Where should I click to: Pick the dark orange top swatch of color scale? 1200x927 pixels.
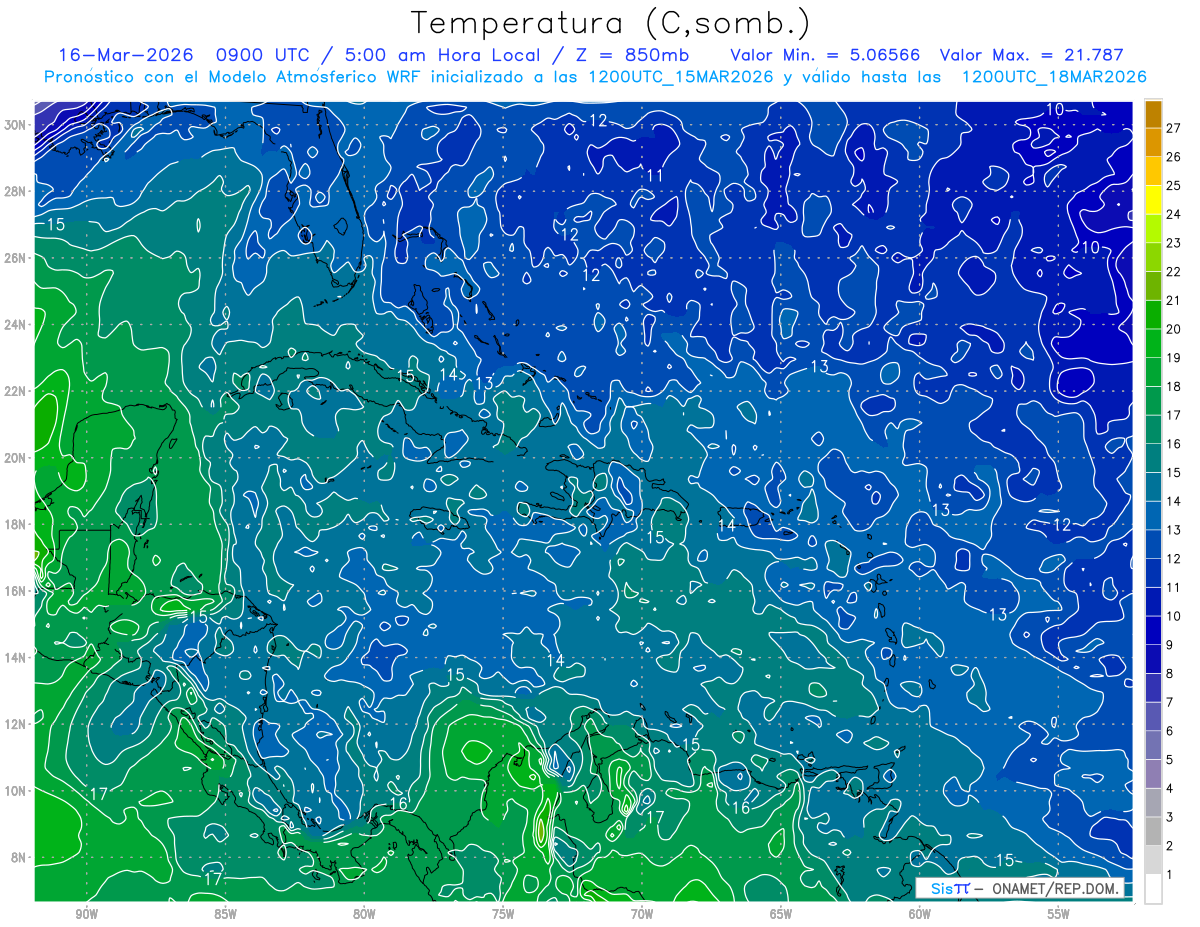(x=1153, y=113)
